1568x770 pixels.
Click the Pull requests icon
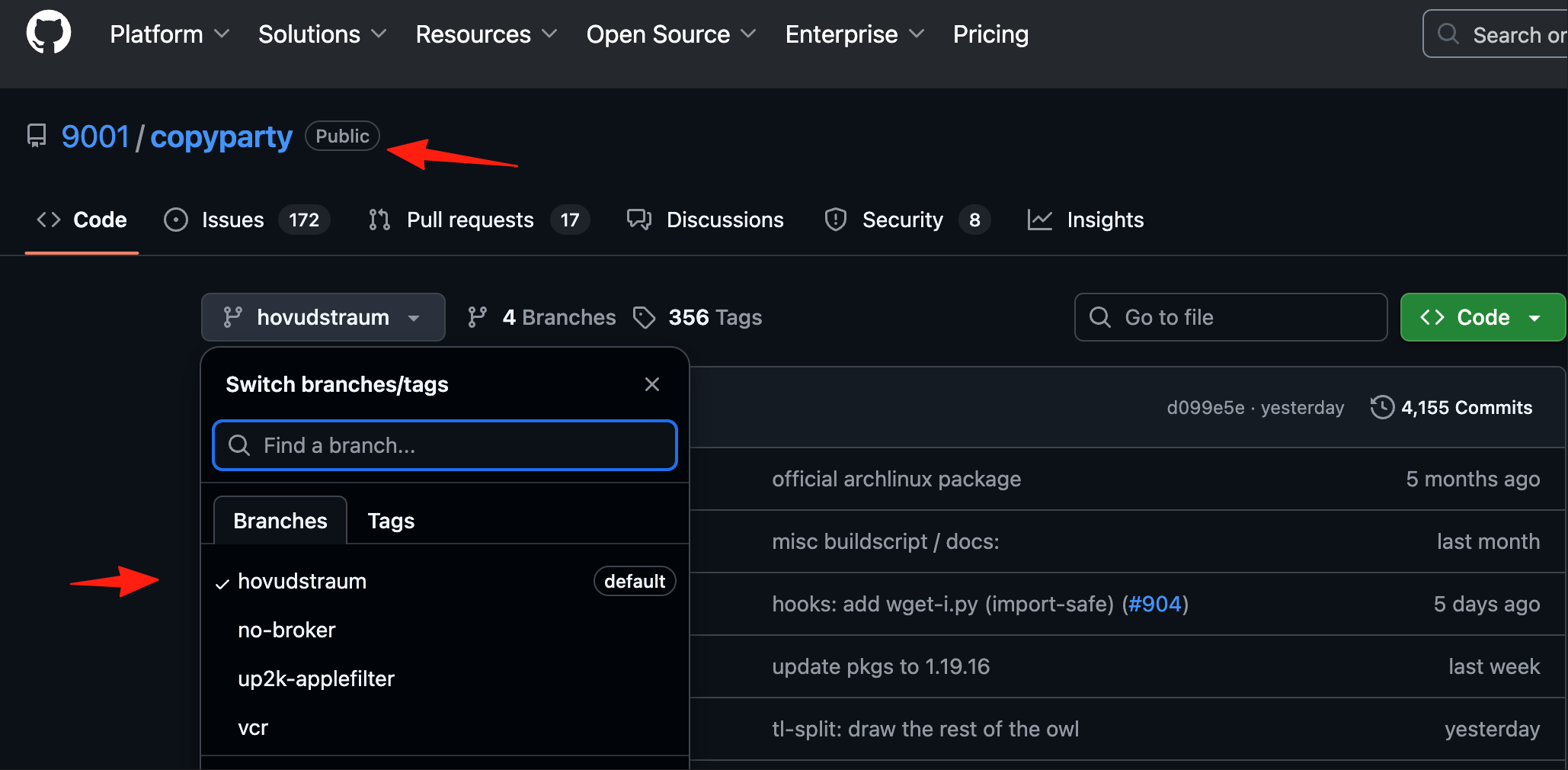coord(379,220)
